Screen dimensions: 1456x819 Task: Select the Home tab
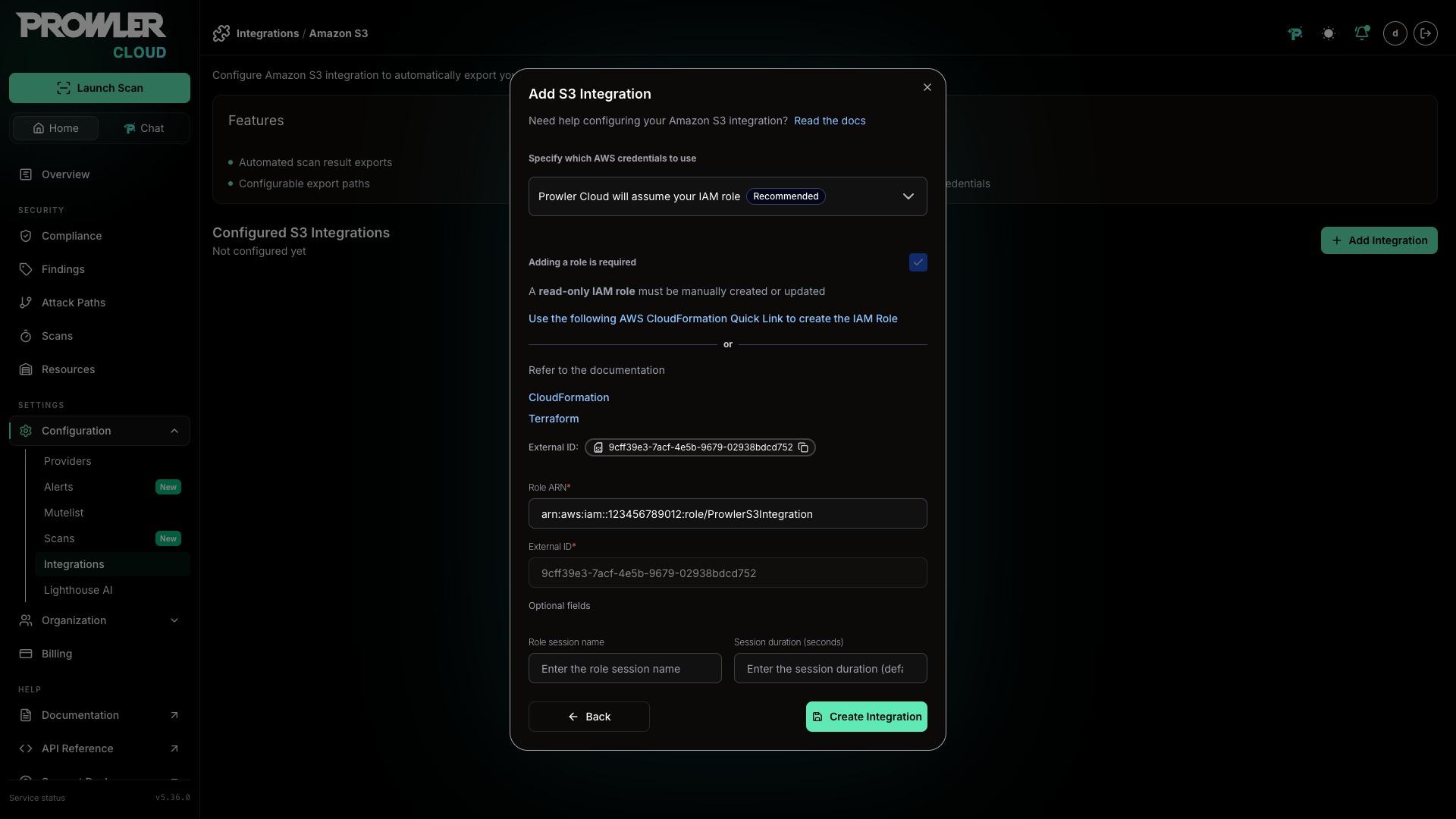(55, 128)
